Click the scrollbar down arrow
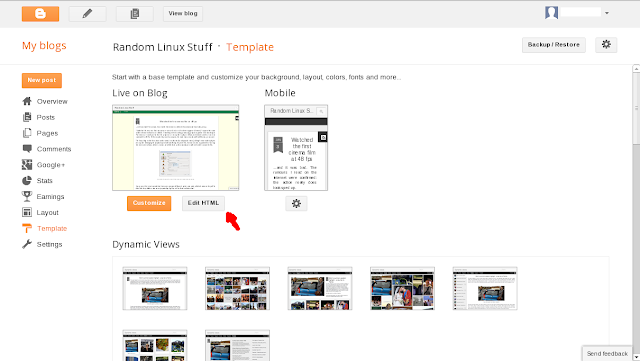 (636, 357)
